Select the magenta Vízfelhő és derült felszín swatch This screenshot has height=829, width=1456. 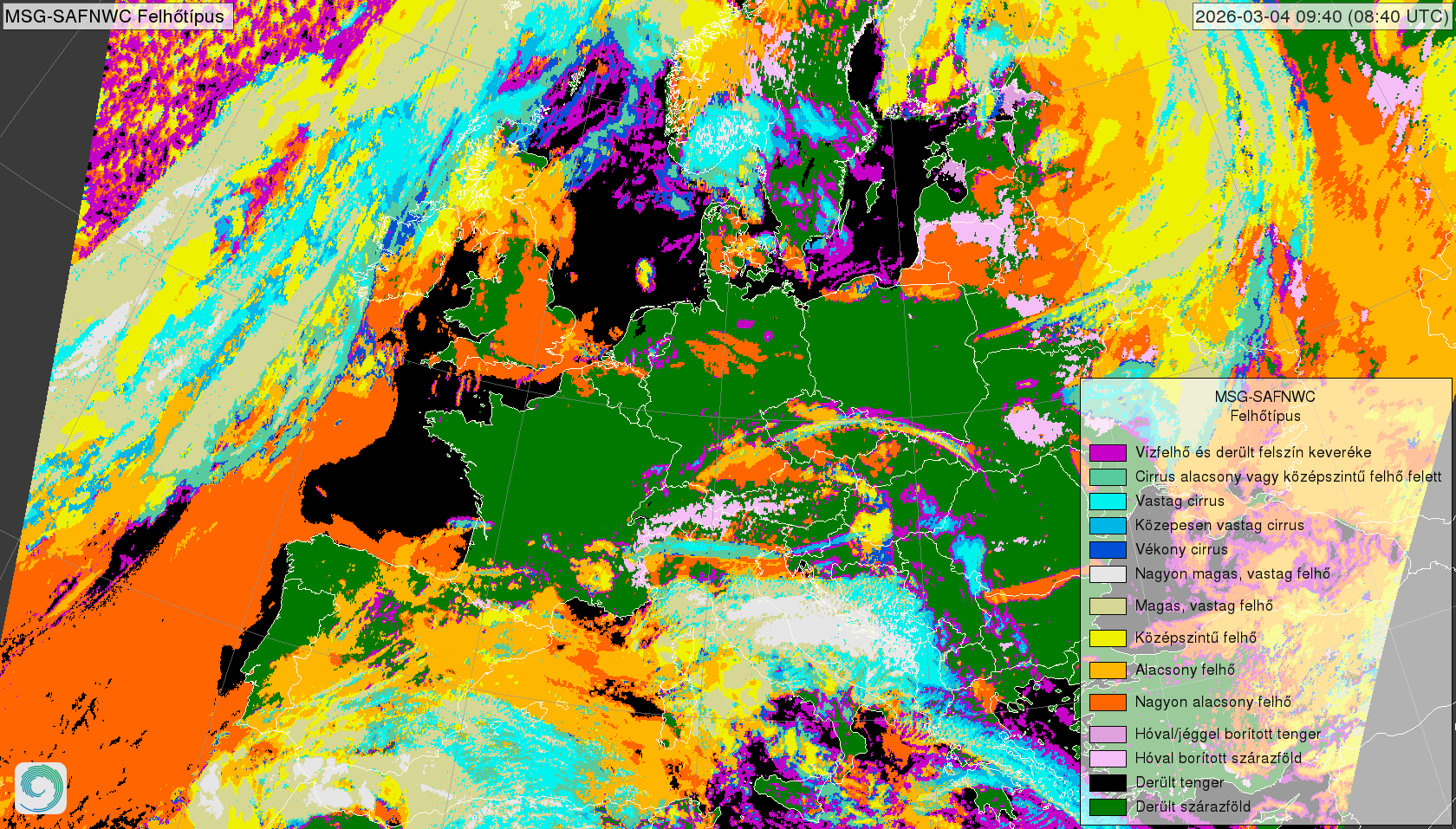pos(1108,453)
